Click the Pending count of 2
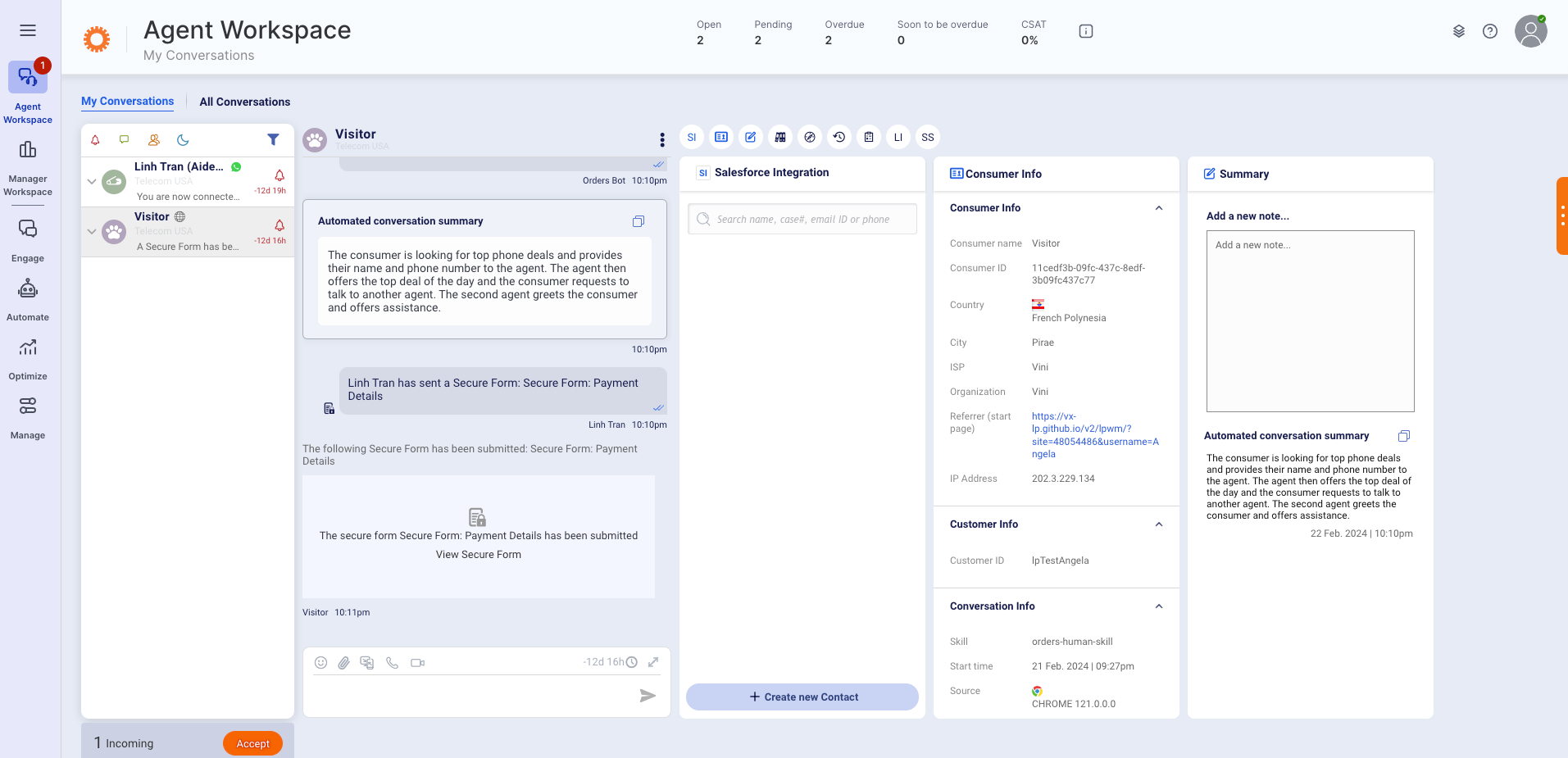Screen dimensions: 1568x758 (758, 40)
